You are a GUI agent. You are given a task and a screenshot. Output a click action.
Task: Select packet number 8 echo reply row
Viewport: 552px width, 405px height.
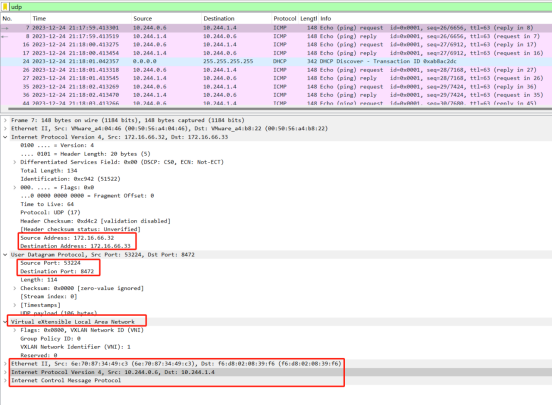pos(276,36)
